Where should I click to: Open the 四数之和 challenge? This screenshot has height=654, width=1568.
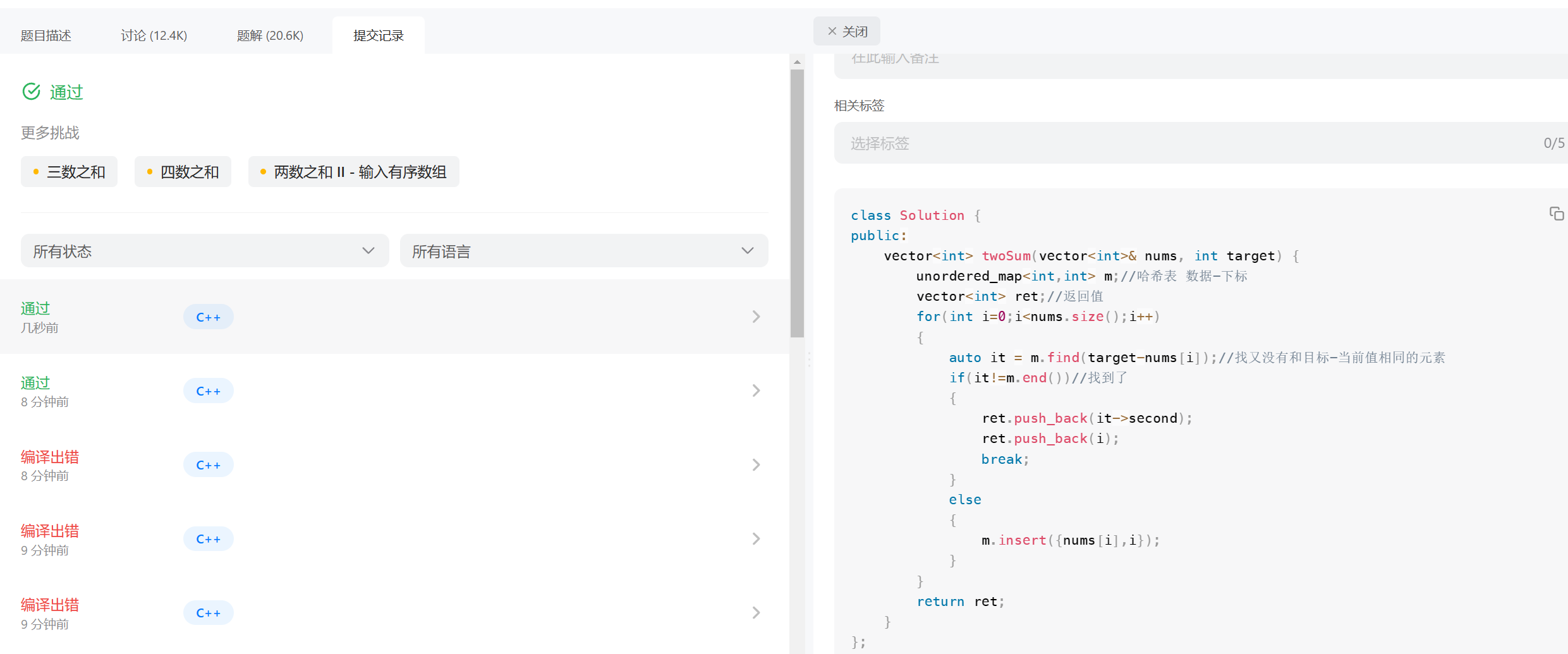point(183,172)
